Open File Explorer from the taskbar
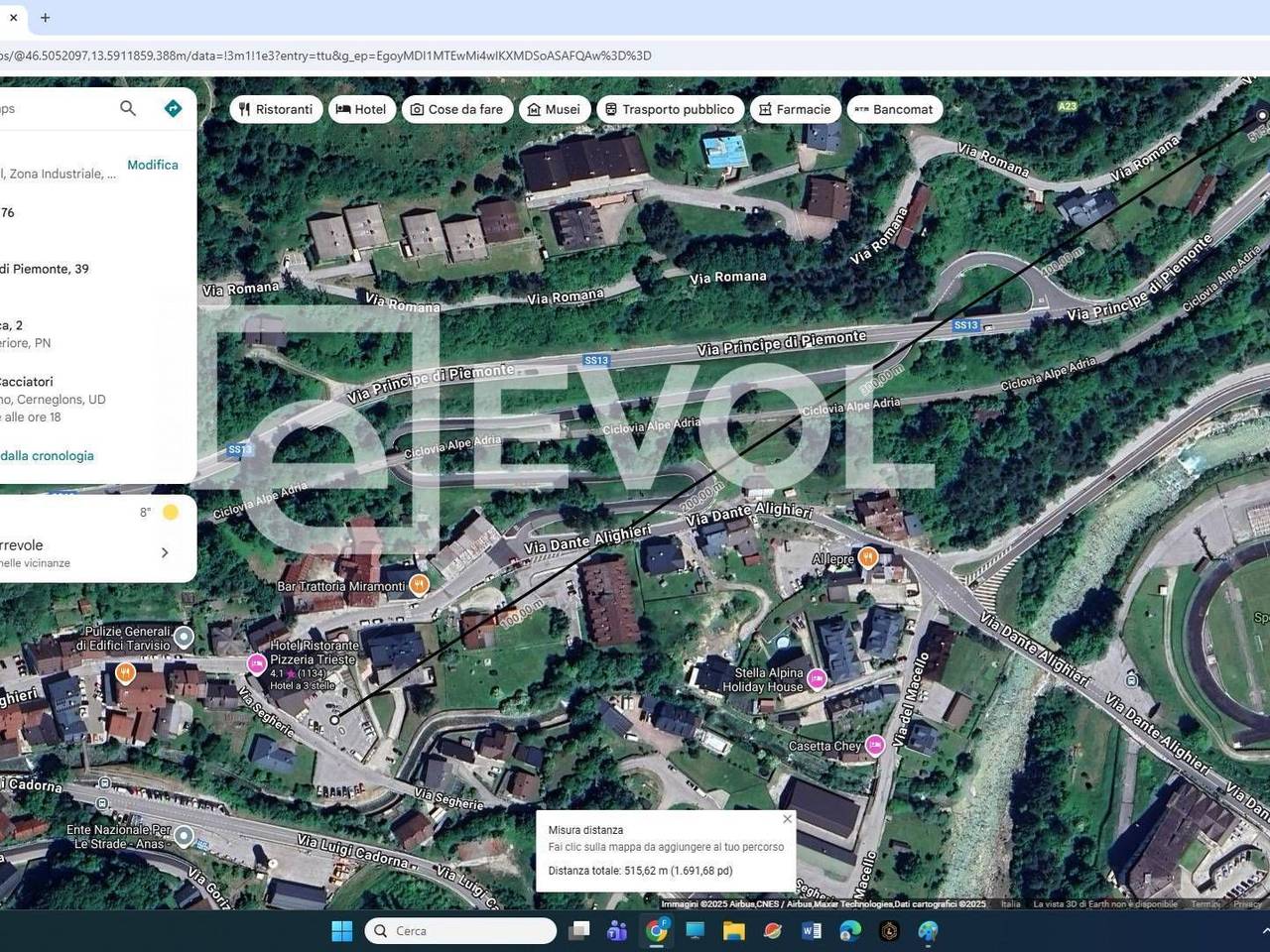This screenshot has height=952, width=1270. tap(733, 930)
